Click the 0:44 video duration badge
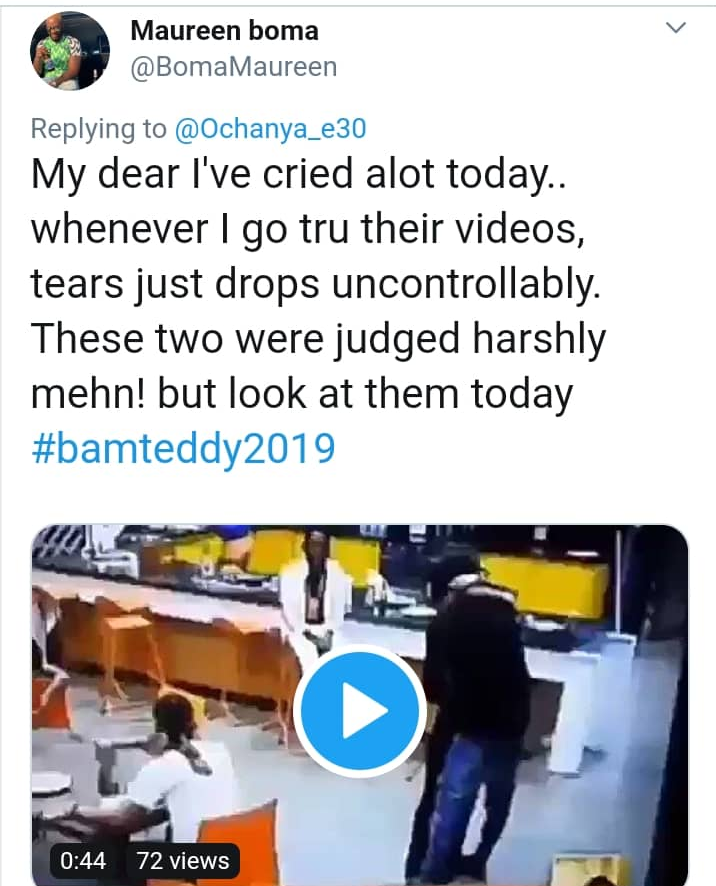Screen dimensions: 716x886 click(84, 860)
